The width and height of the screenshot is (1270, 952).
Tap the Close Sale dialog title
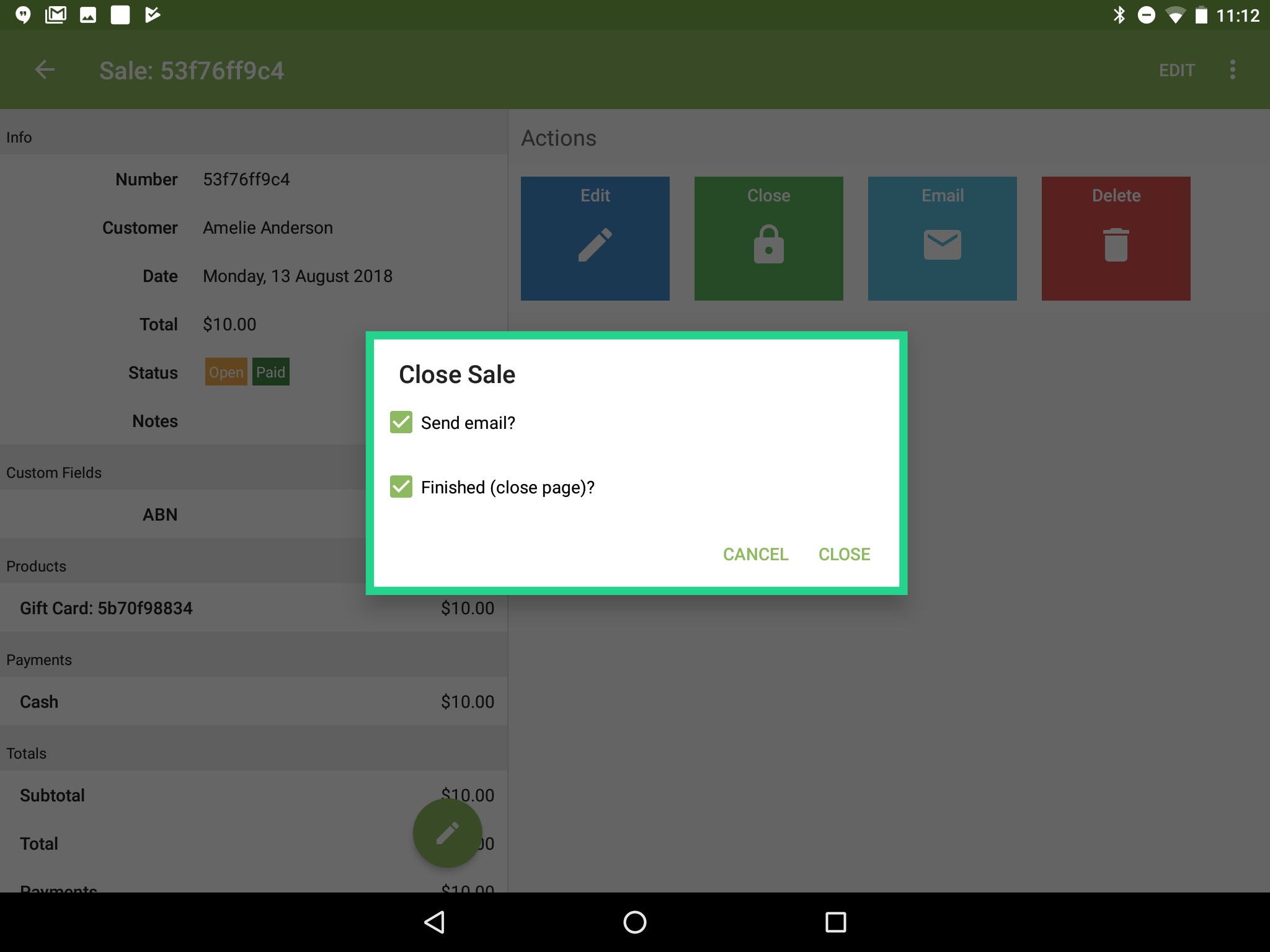click(x=457, y=374)
